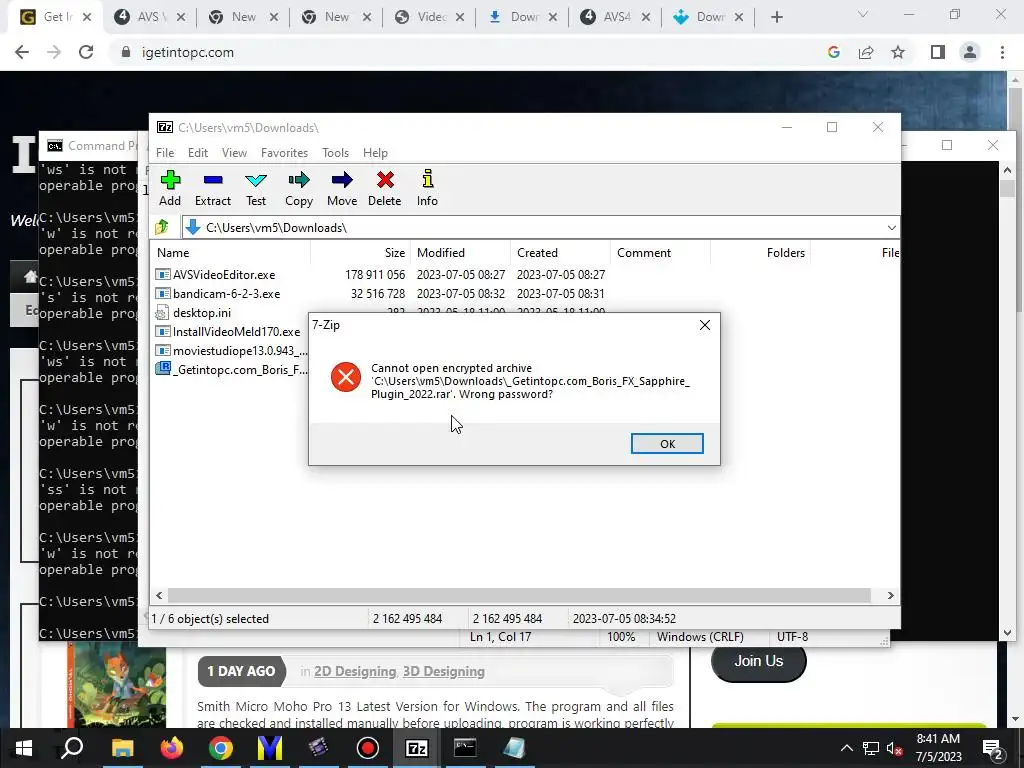Select the _Getintopc.com_Boris_F rar archive

pyautogui.click(x=231, y=370)
